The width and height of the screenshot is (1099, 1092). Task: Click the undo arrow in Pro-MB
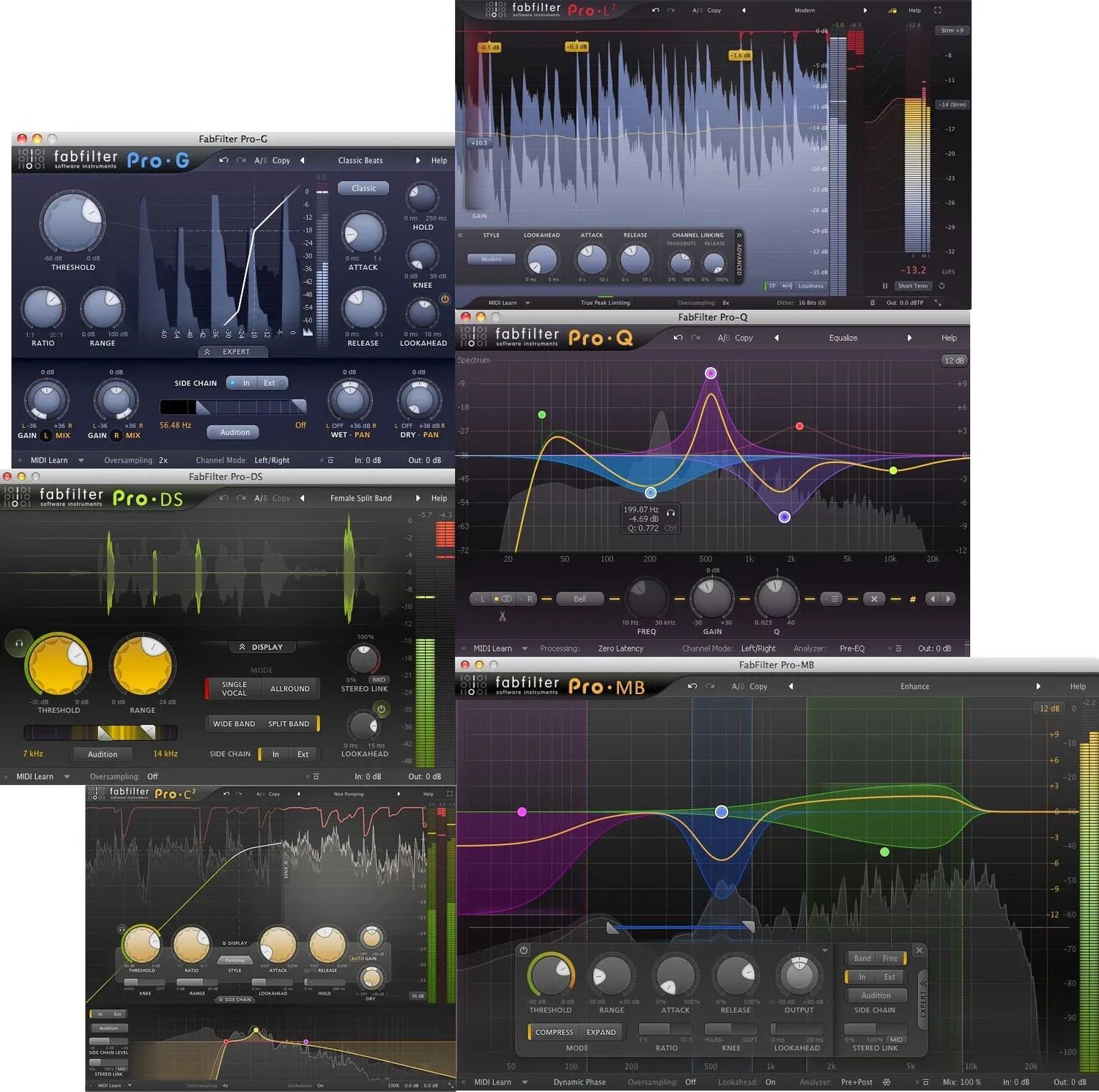click(692, 687)
